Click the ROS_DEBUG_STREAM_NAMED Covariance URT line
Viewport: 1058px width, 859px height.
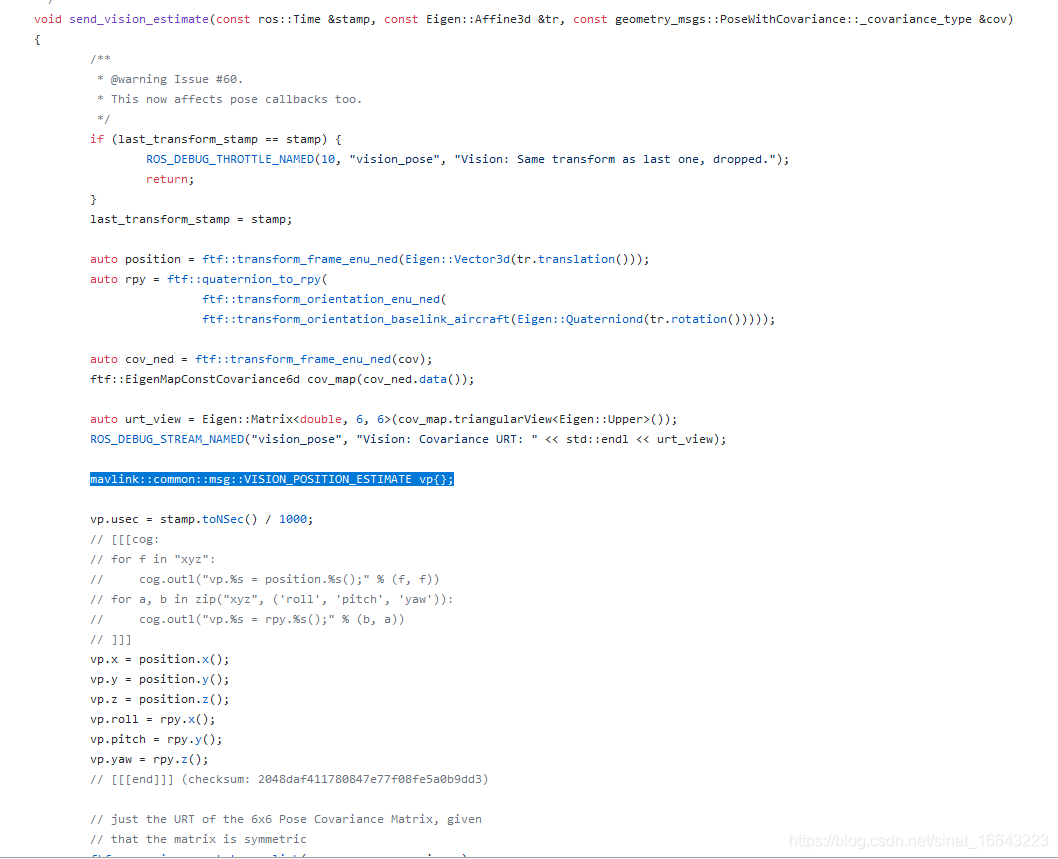[x=408, y=439]
